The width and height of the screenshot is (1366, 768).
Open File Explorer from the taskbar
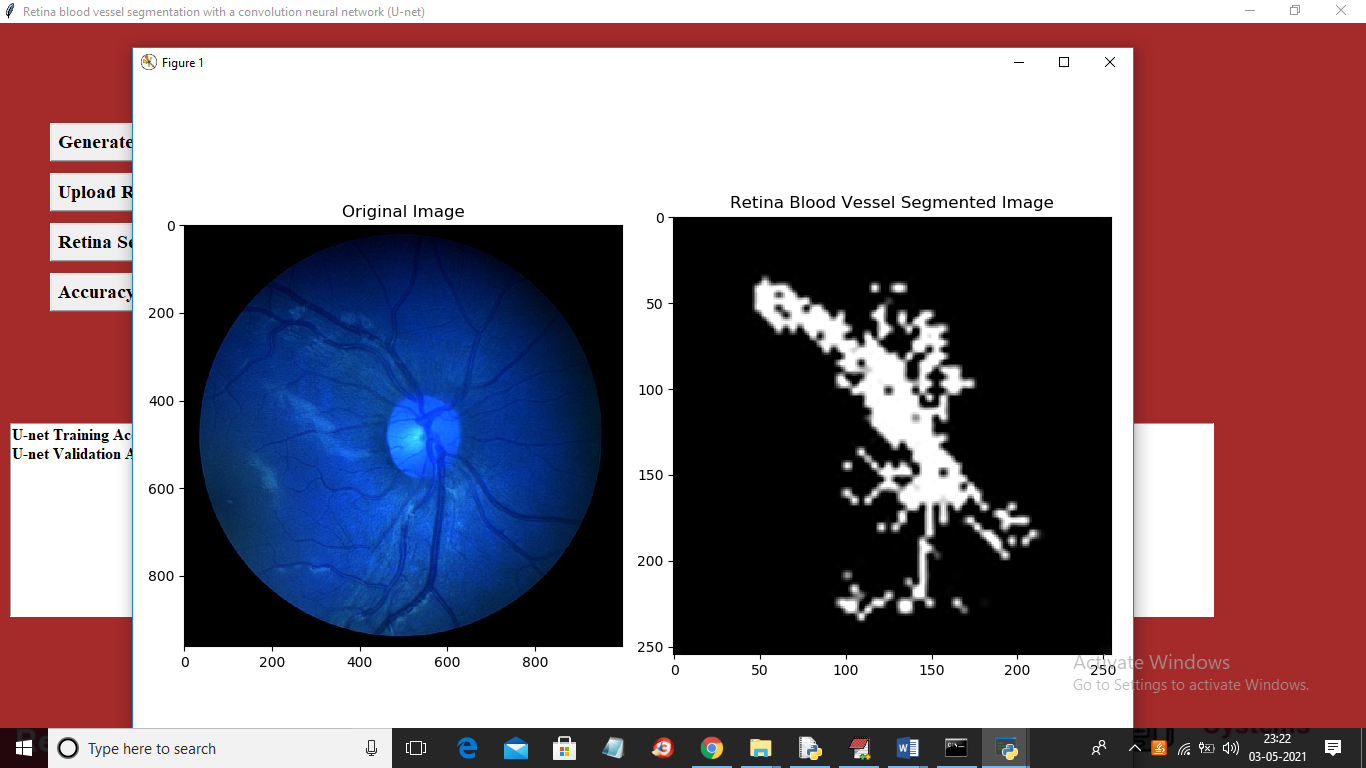pyautogui.click(x=761, y=748)
